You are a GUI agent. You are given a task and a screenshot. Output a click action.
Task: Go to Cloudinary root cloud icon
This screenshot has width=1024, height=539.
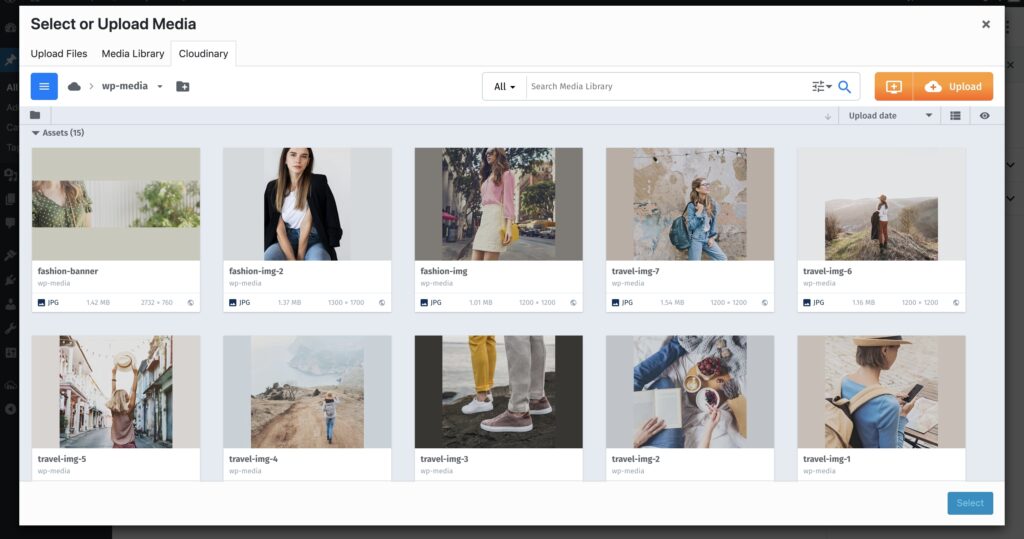[74, 86]
